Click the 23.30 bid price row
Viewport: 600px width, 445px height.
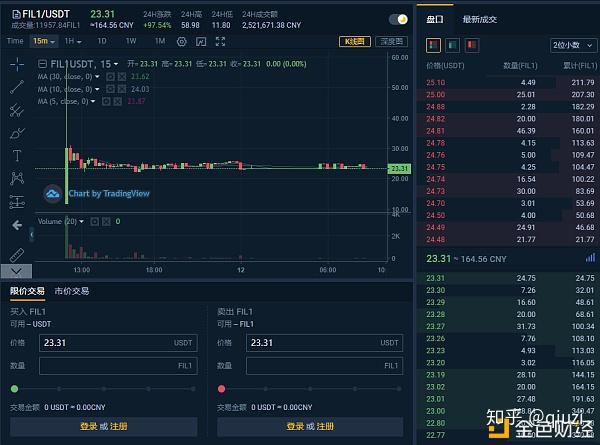point(510,290)
